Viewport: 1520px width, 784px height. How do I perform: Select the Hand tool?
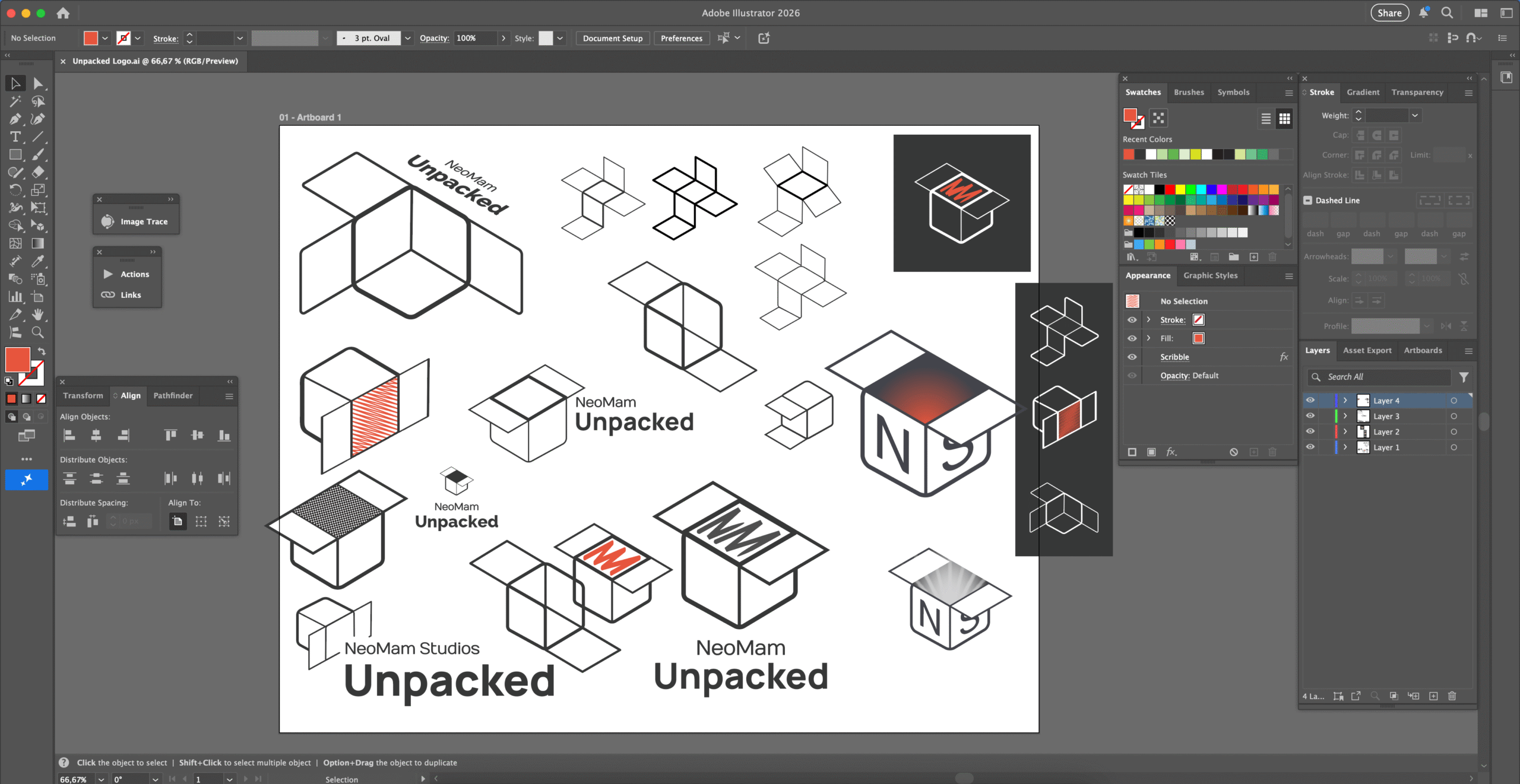[x=38, y=315]
